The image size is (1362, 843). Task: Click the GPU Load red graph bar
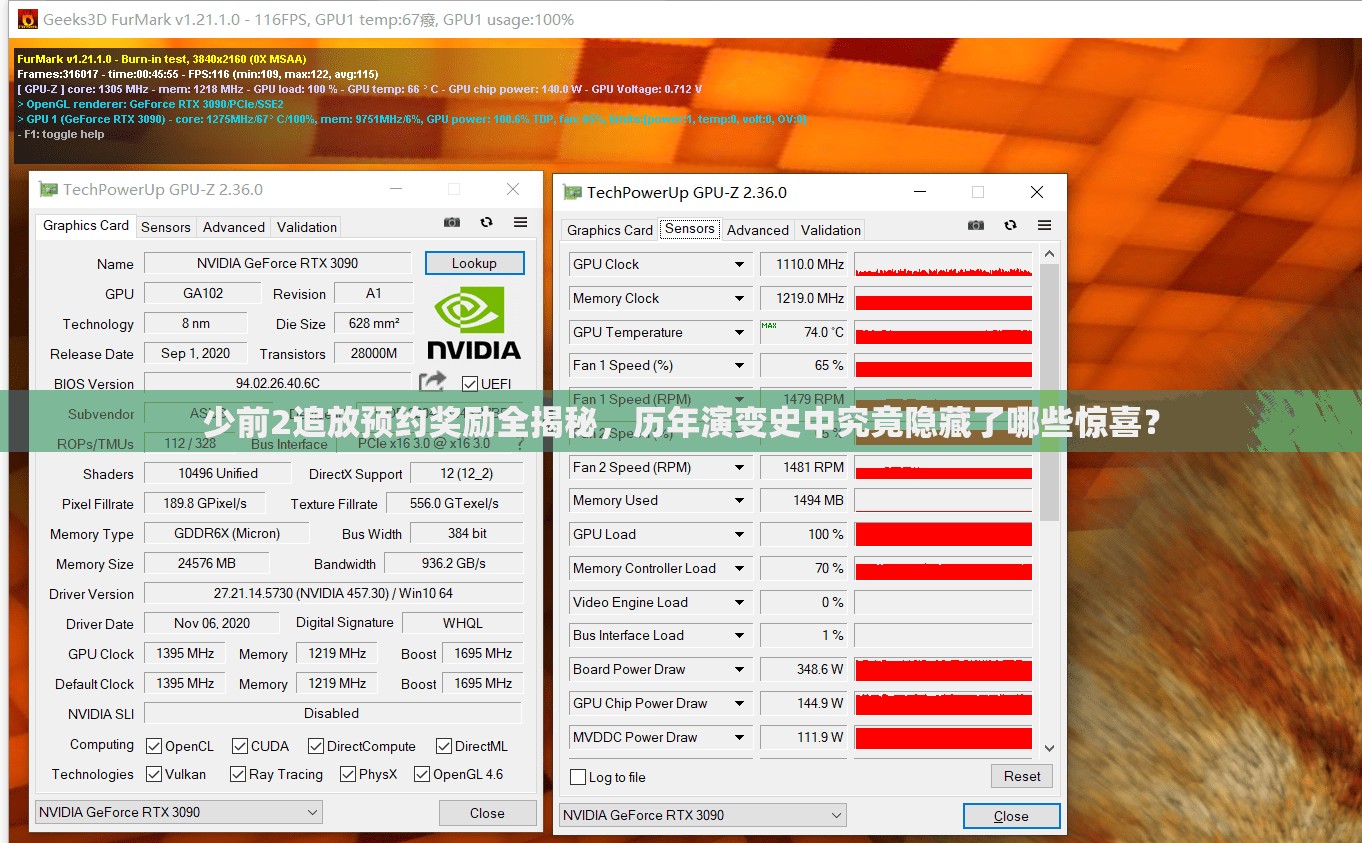[x=943, y=534]
